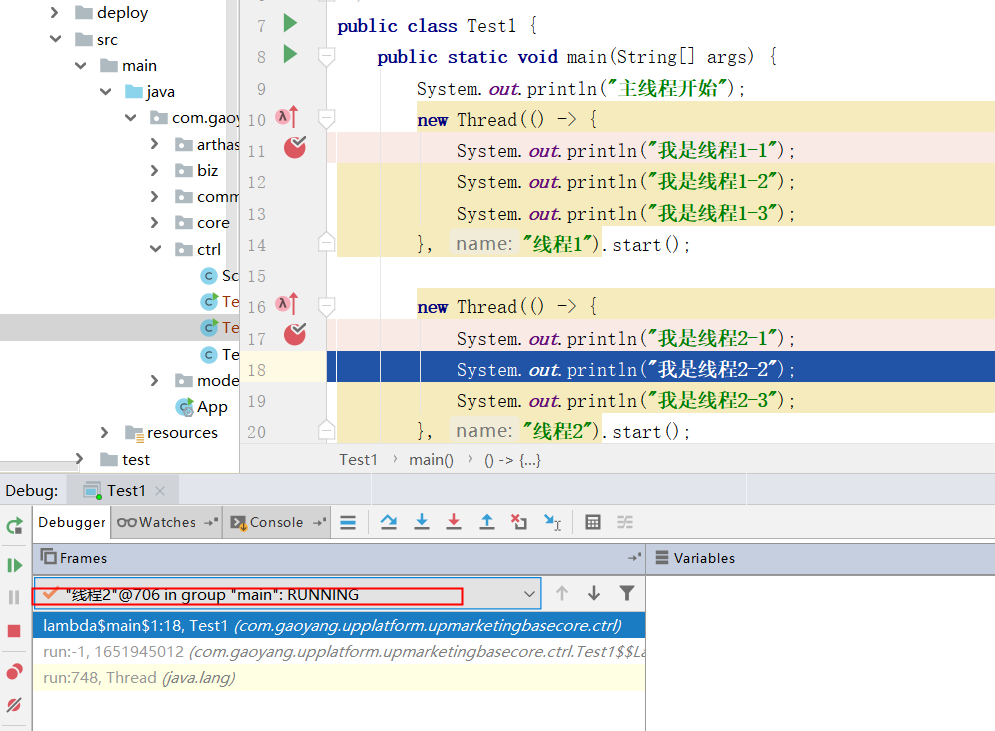Select next frame down arrow
995x731 pixels.
[x=594, y=593]
